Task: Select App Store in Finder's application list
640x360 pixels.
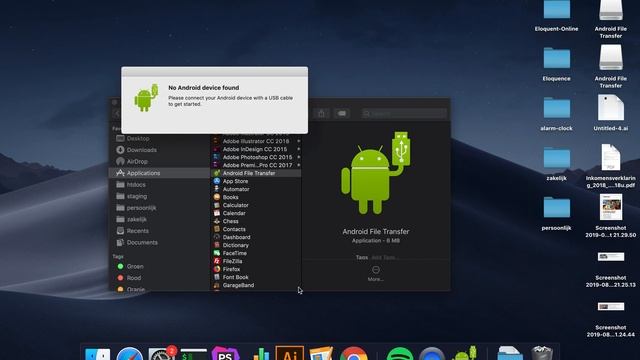Action: coord(256,181)
